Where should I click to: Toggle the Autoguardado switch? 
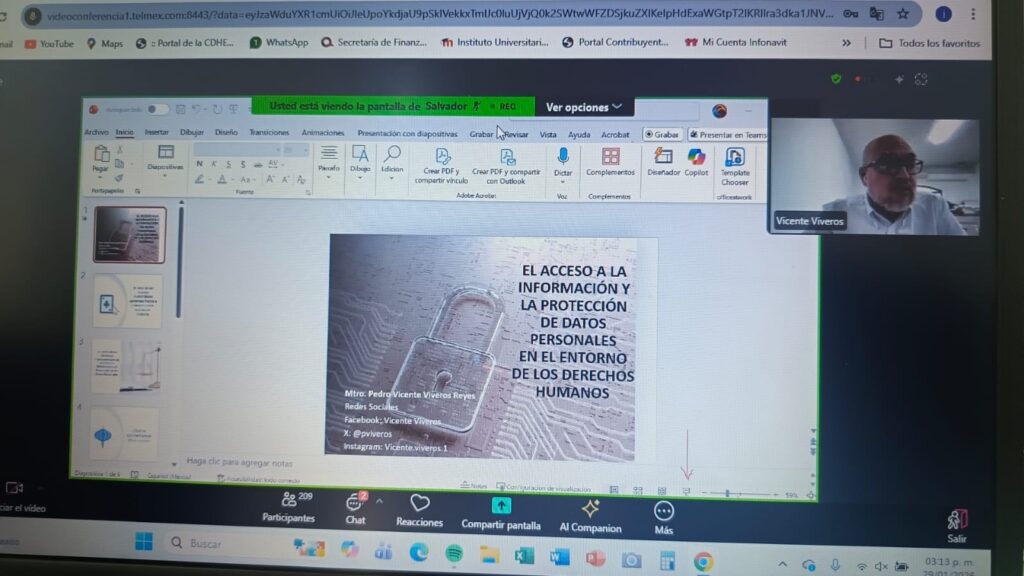(157, 110)
